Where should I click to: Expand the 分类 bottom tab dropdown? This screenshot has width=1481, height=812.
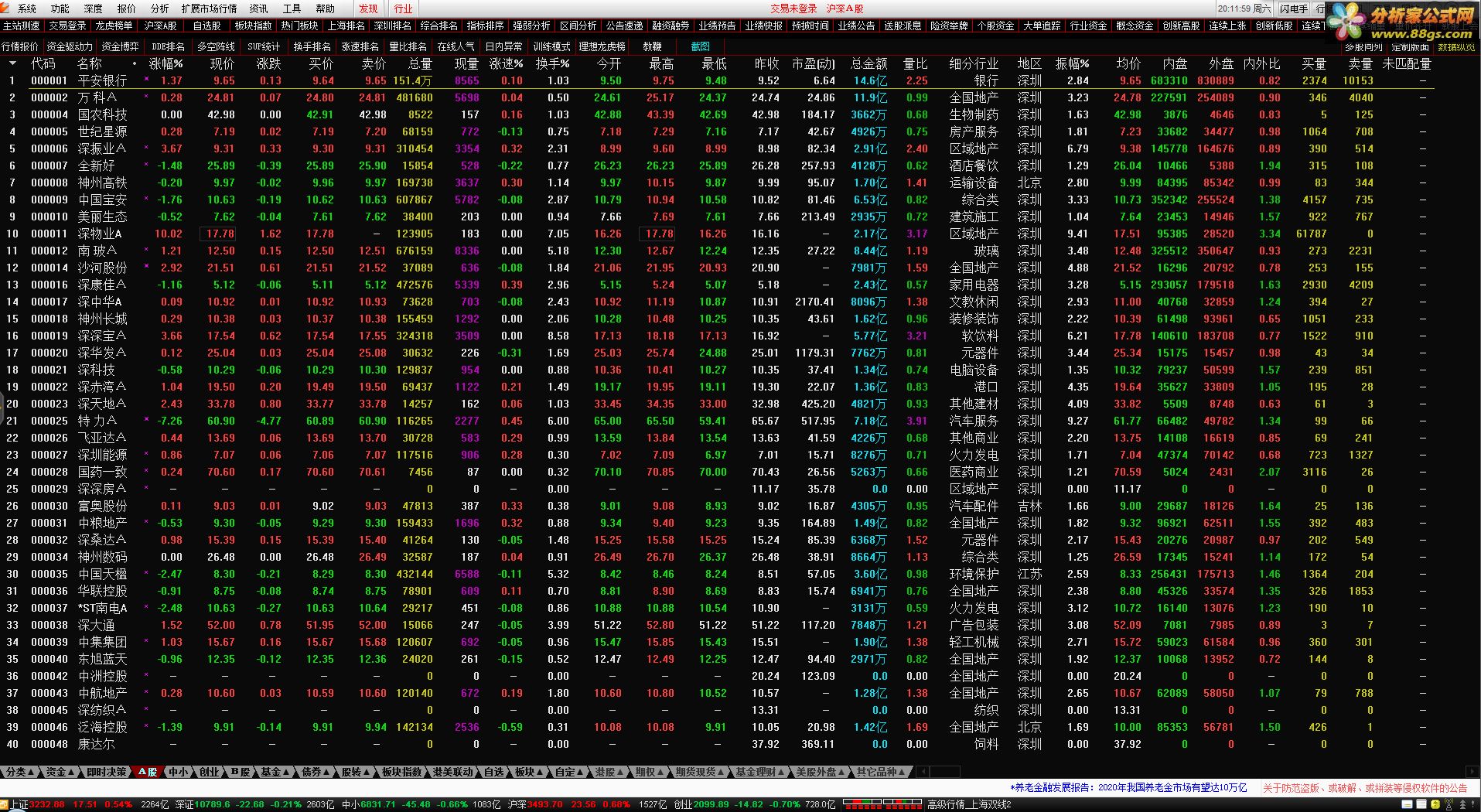(x=20, y=772)
